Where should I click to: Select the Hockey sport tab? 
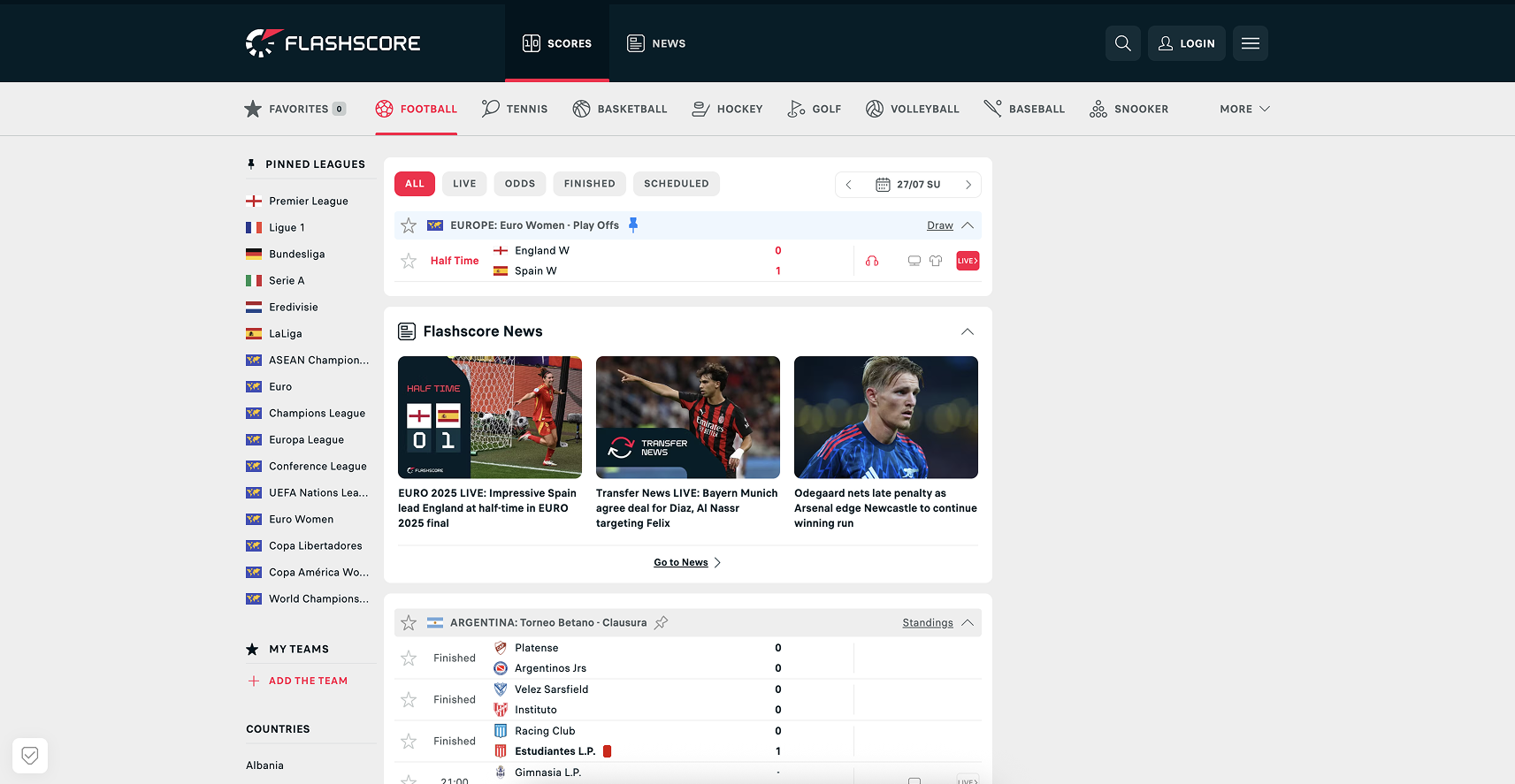click(x=727, y=109)
